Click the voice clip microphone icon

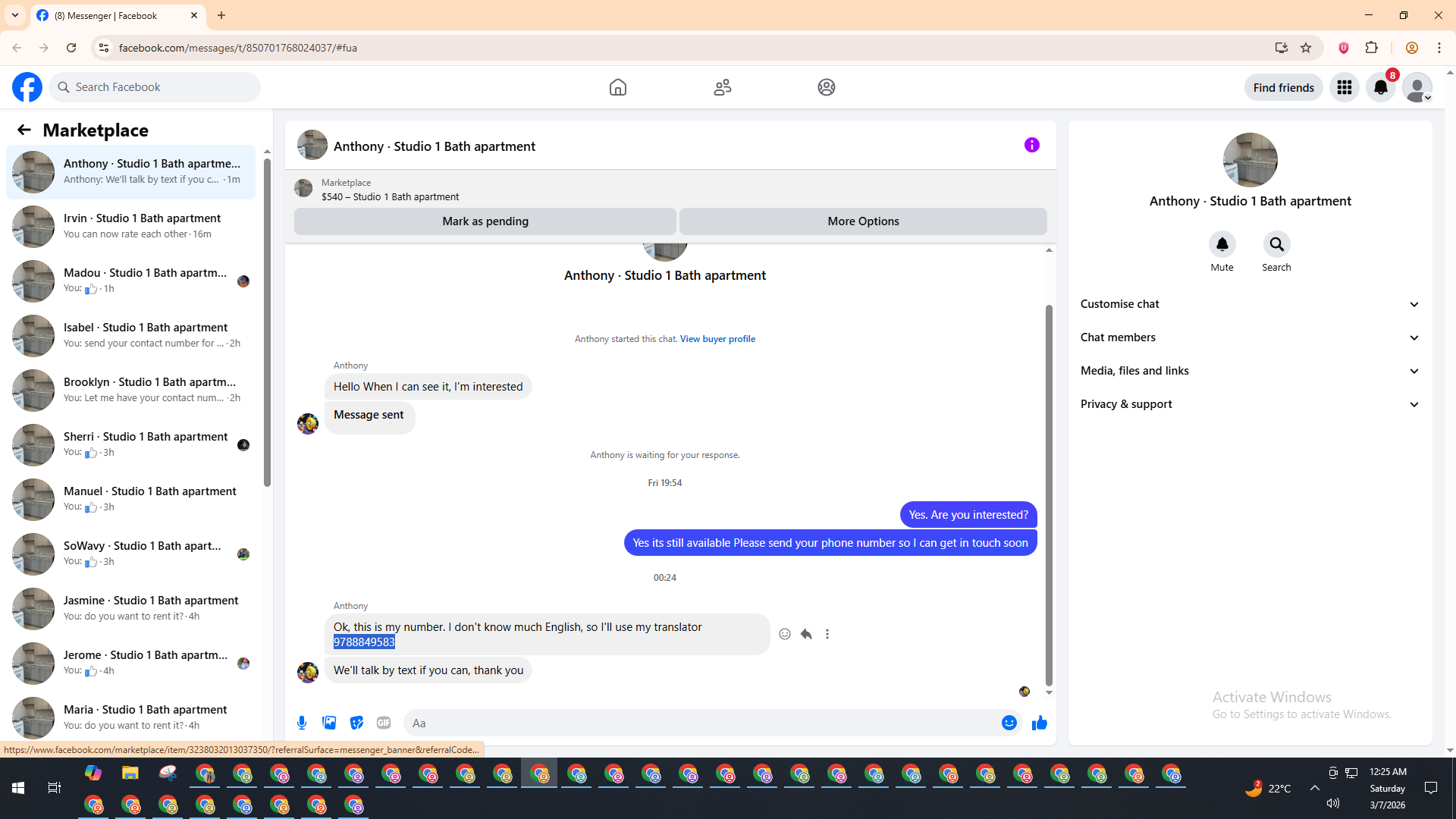pos(302,723)
